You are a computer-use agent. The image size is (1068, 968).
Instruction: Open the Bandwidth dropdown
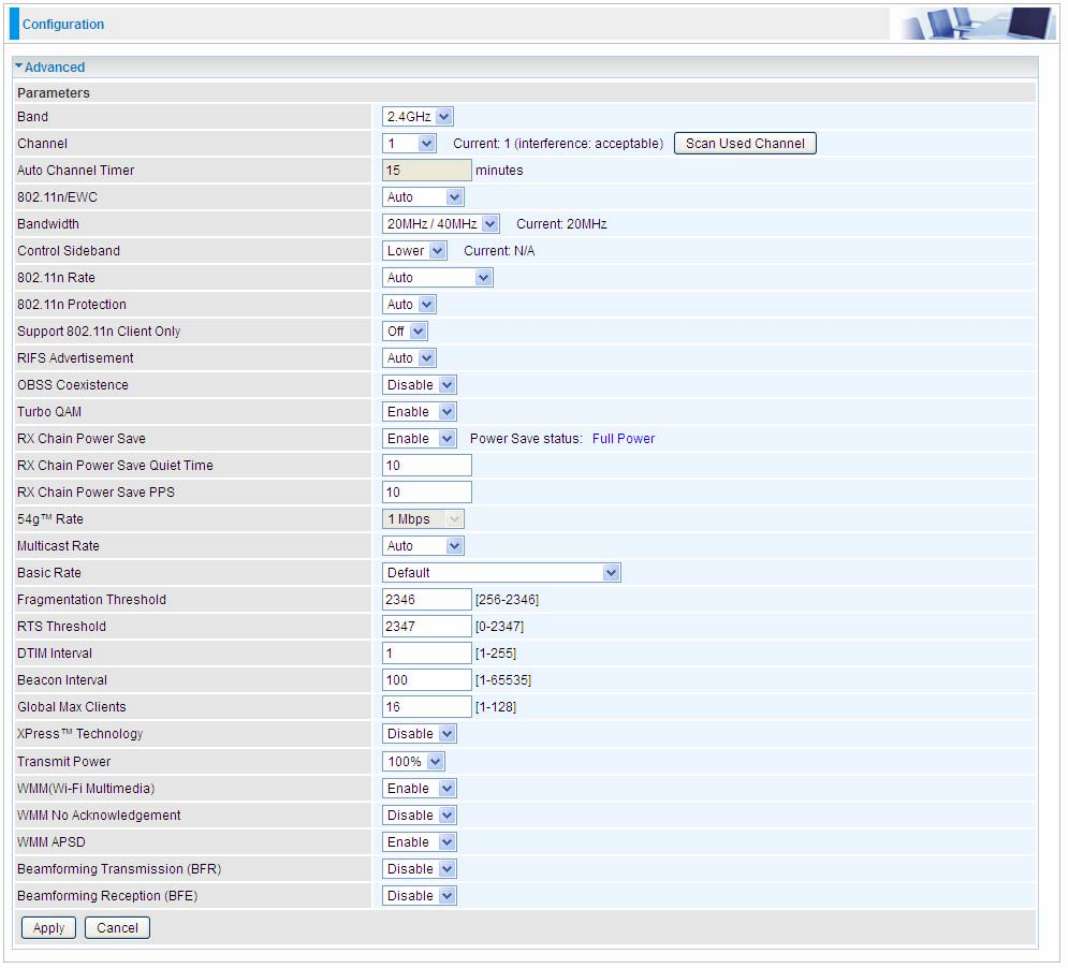pos(441,224)
